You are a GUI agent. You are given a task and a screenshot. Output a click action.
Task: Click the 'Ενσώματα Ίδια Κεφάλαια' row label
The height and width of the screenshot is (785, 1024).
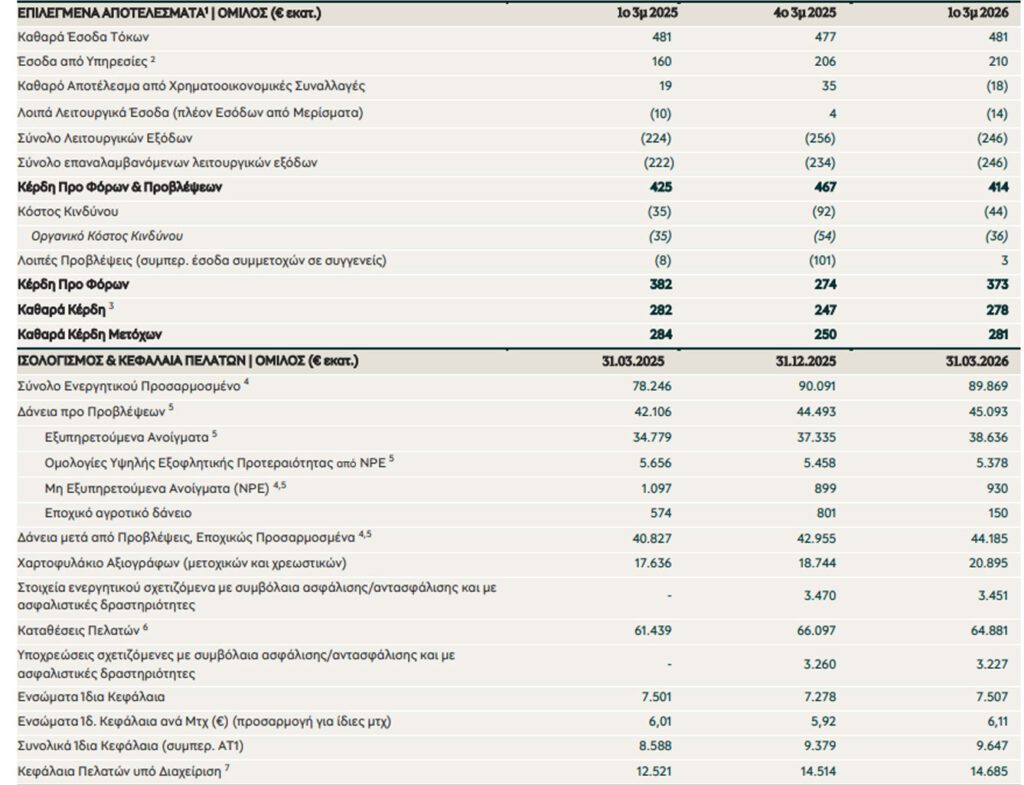tap(91, 696)
